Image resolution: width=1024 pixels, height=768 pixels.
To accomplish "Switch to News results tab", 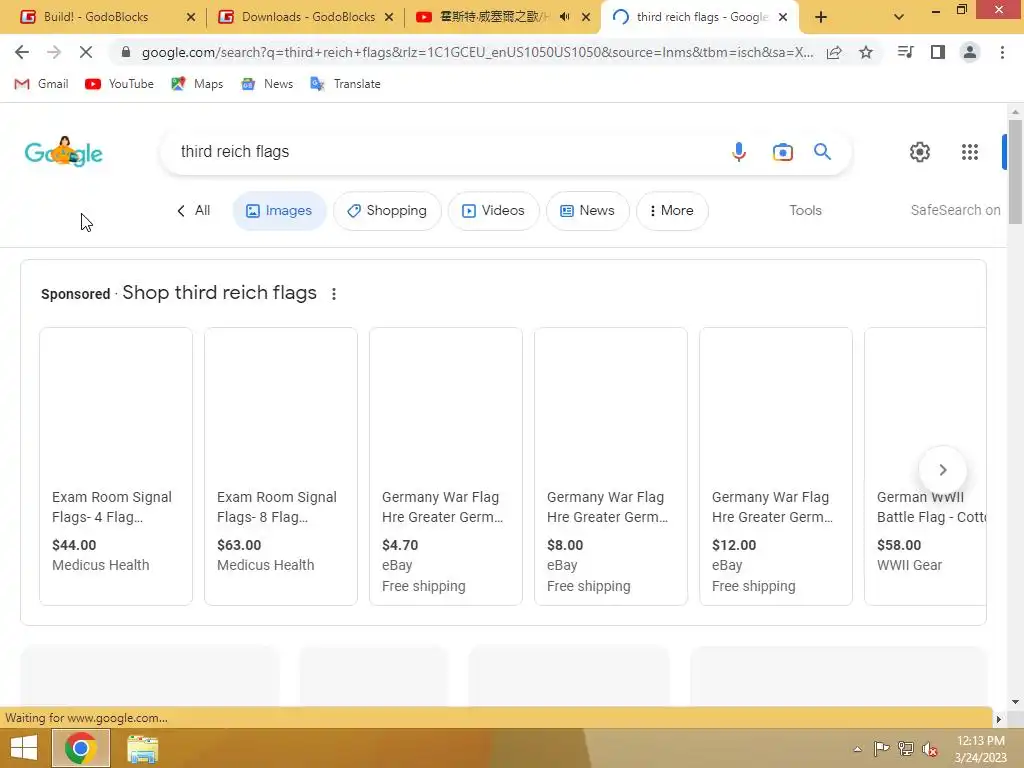I will click(x=588, y=210).
